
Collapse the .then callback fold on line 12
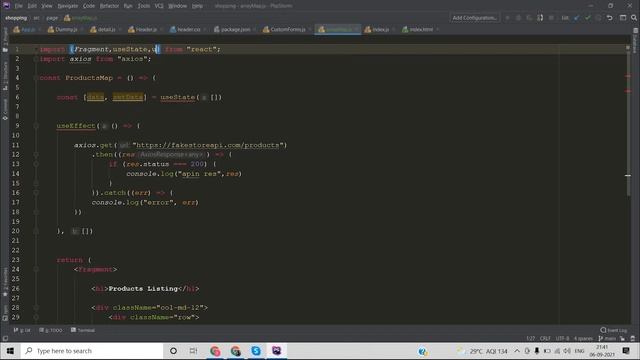coord(36,155)
